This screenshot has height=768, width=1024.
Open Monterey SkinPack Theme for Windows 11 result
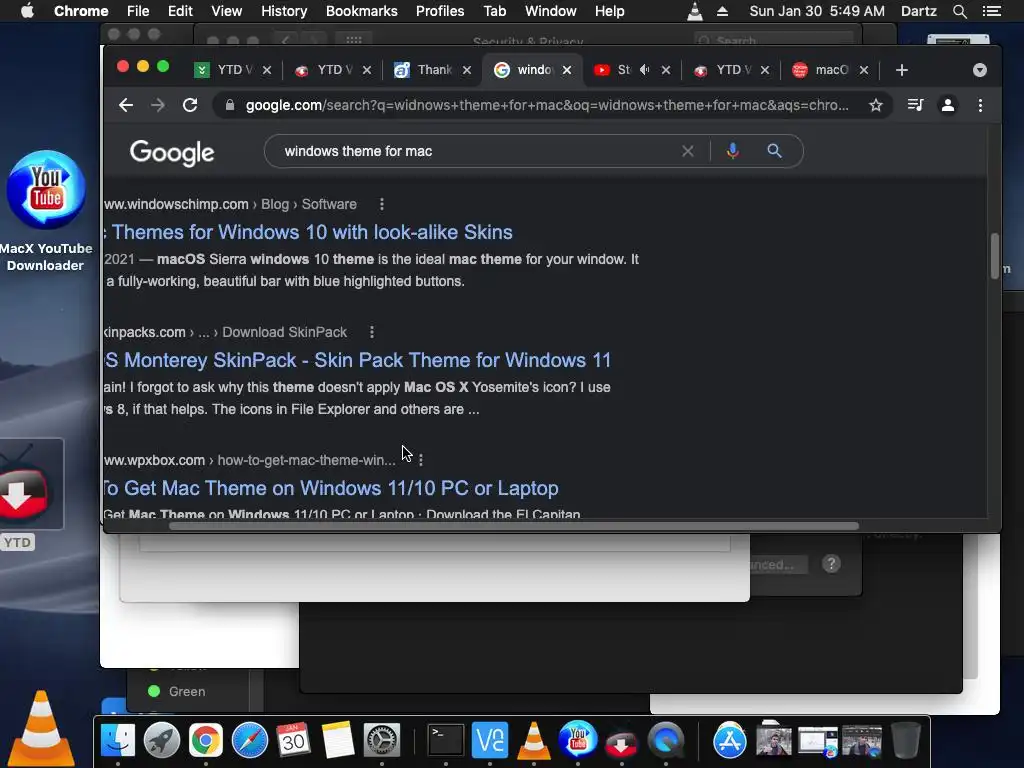point(358,360)
